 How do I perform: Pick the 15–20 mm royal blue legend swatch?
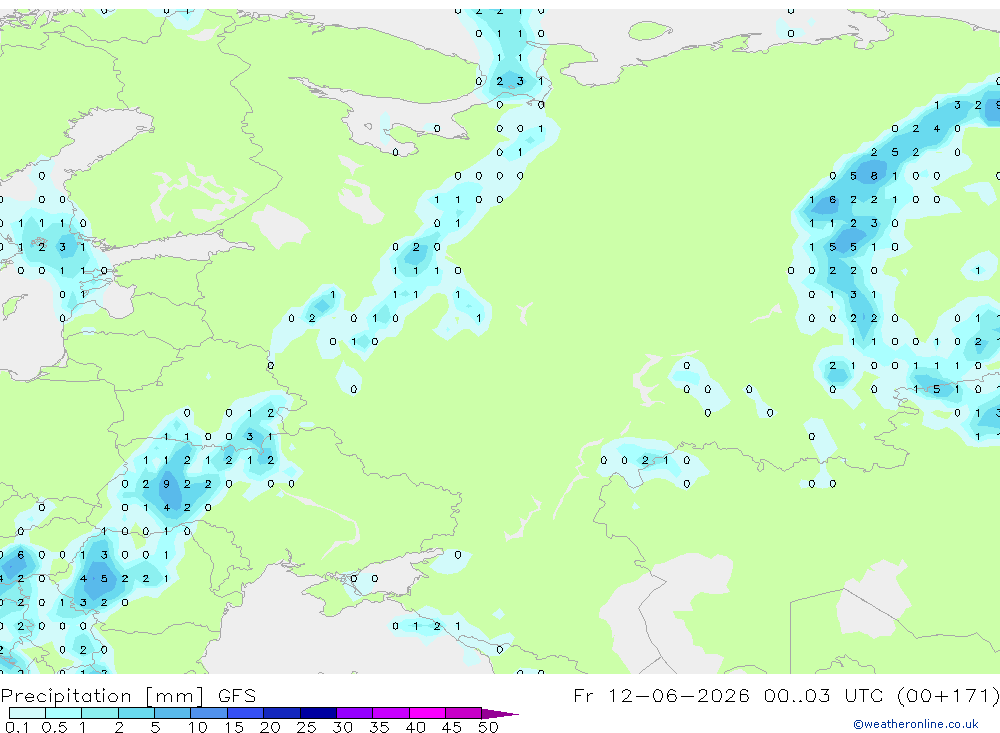click(x=246, y=713)
